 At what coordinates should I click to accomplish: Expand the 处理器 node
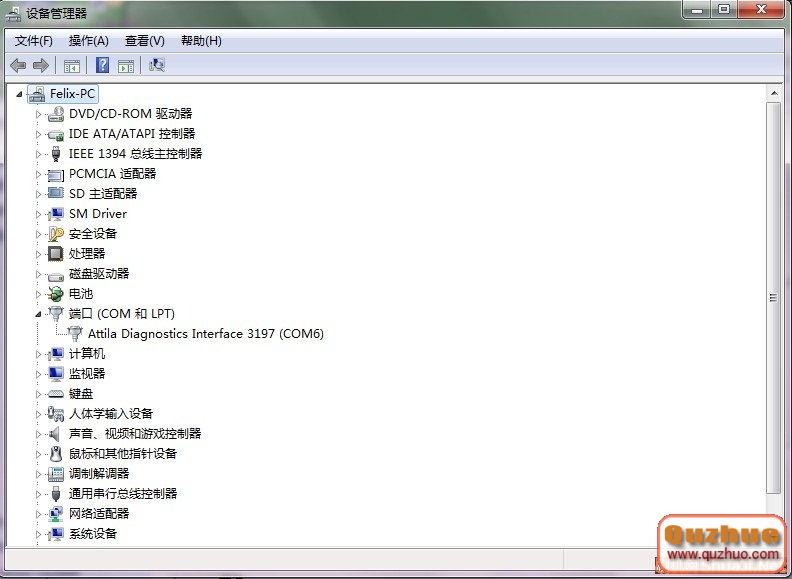[x=38, y=254]
